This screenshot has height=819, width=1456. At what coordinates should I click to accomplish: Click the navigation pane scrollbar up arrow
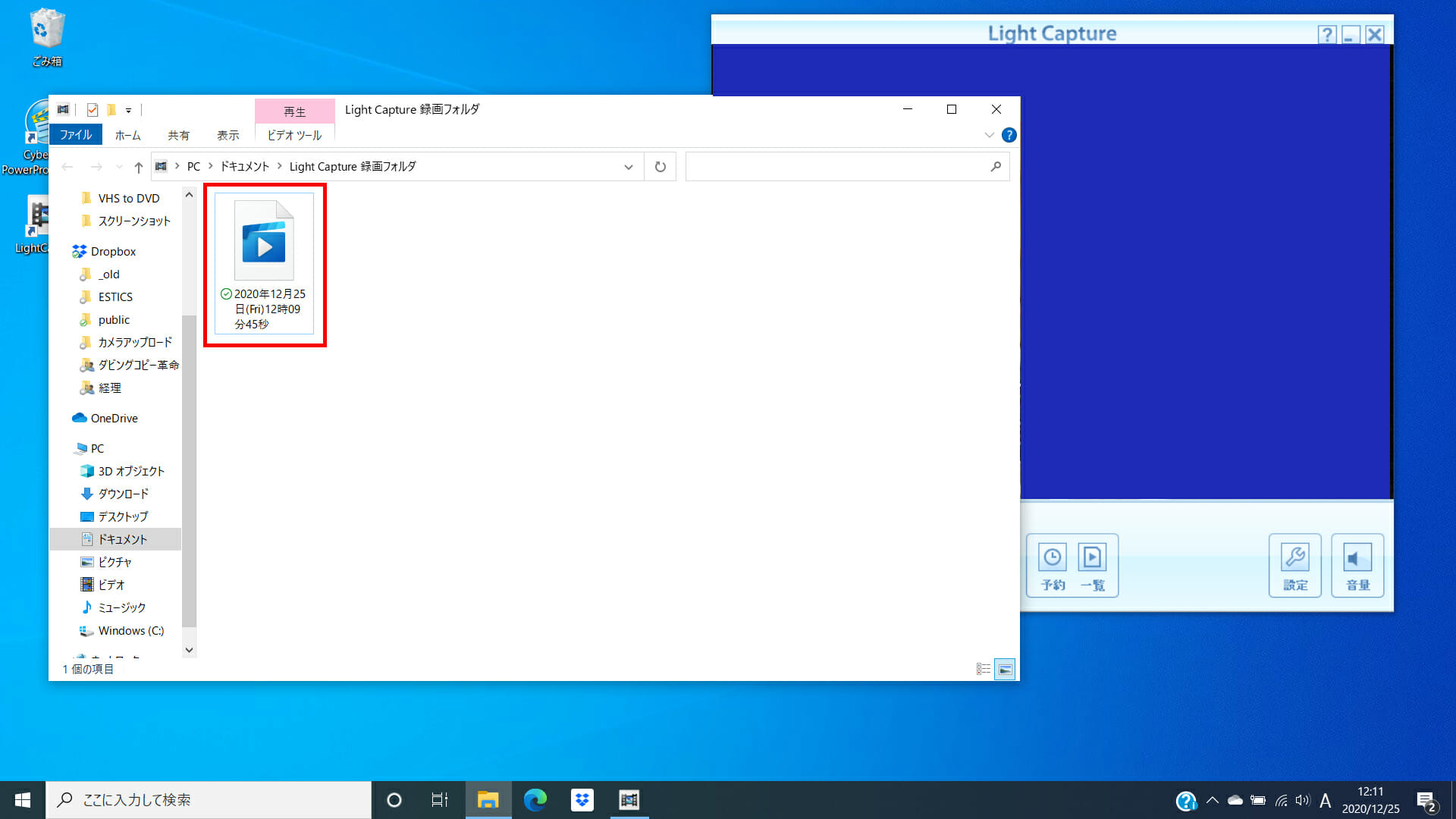click(x=190, y=195)
